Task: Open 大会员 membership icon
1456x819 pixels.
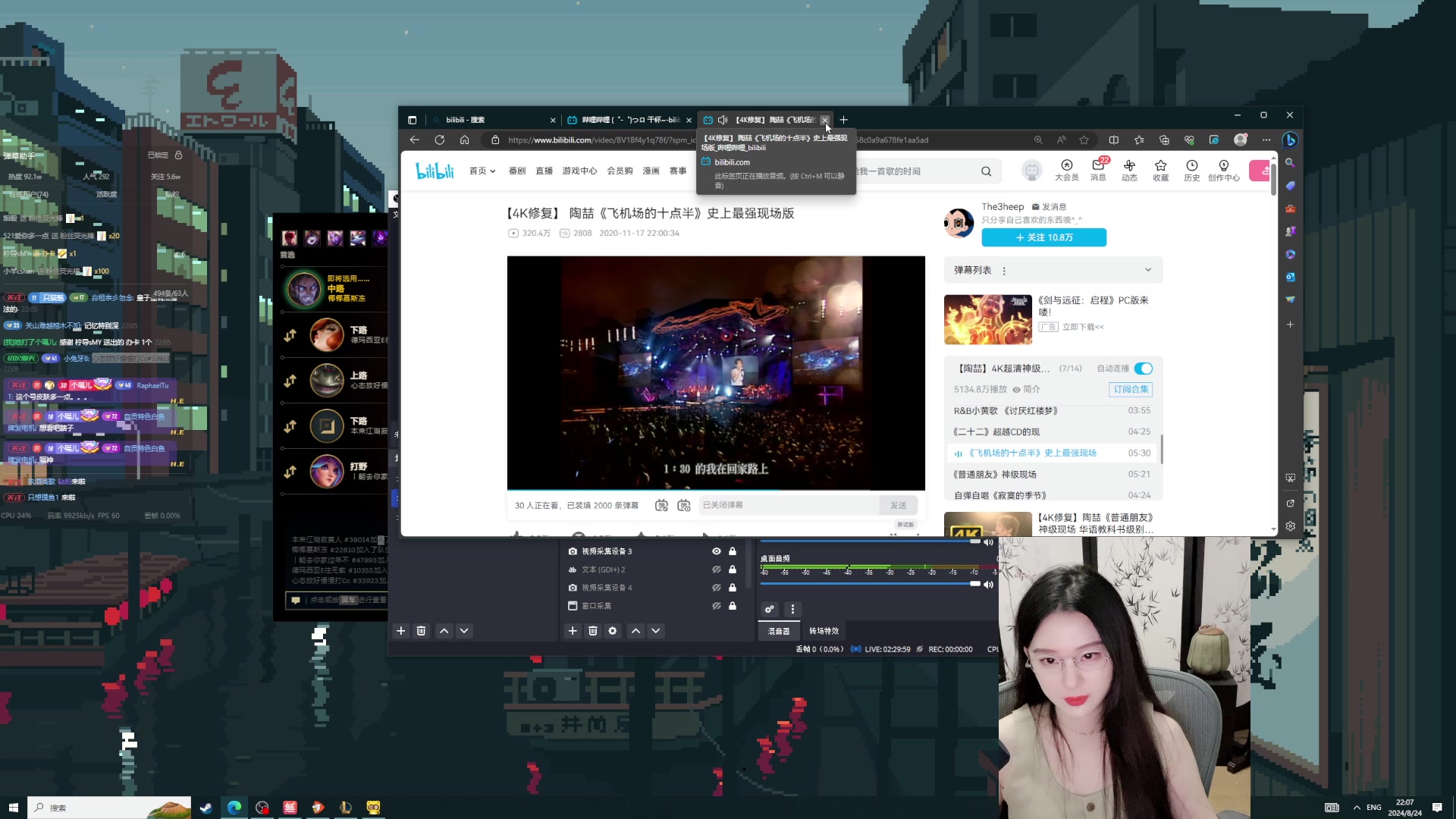Action: pos(1066,171)
